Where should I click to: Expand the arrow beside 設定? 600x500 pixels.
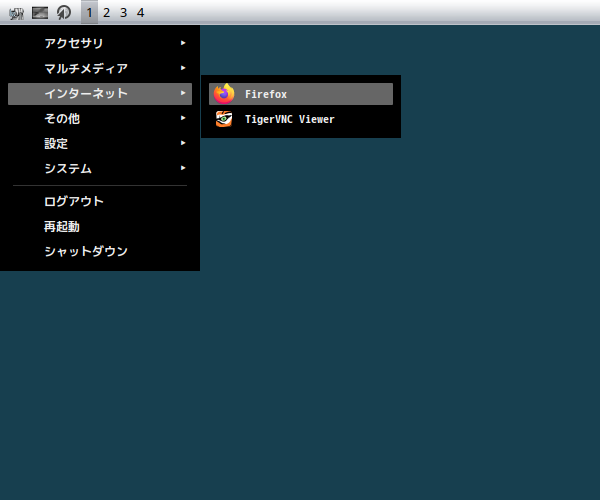point(183,143)
